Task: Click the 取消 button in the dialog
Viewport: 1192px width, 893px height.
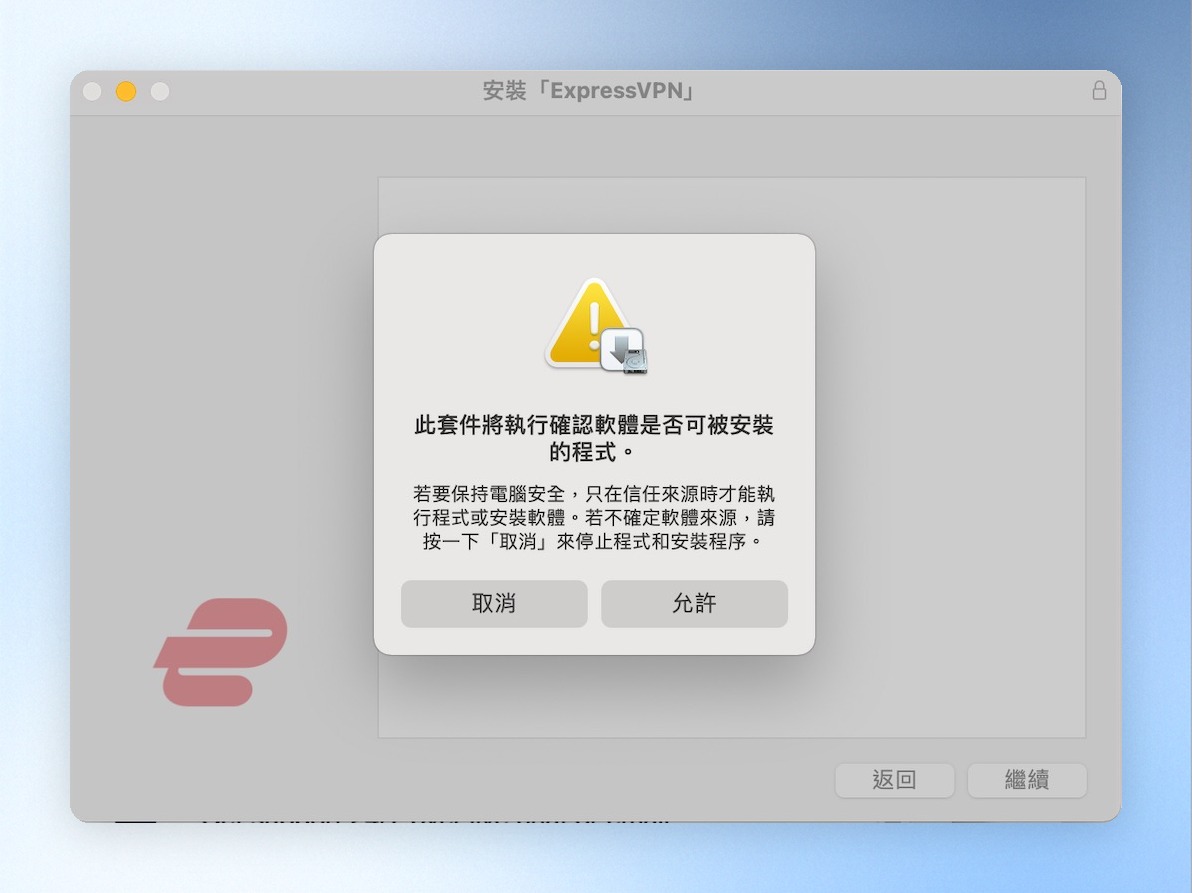Action: (x=494, y=603)
